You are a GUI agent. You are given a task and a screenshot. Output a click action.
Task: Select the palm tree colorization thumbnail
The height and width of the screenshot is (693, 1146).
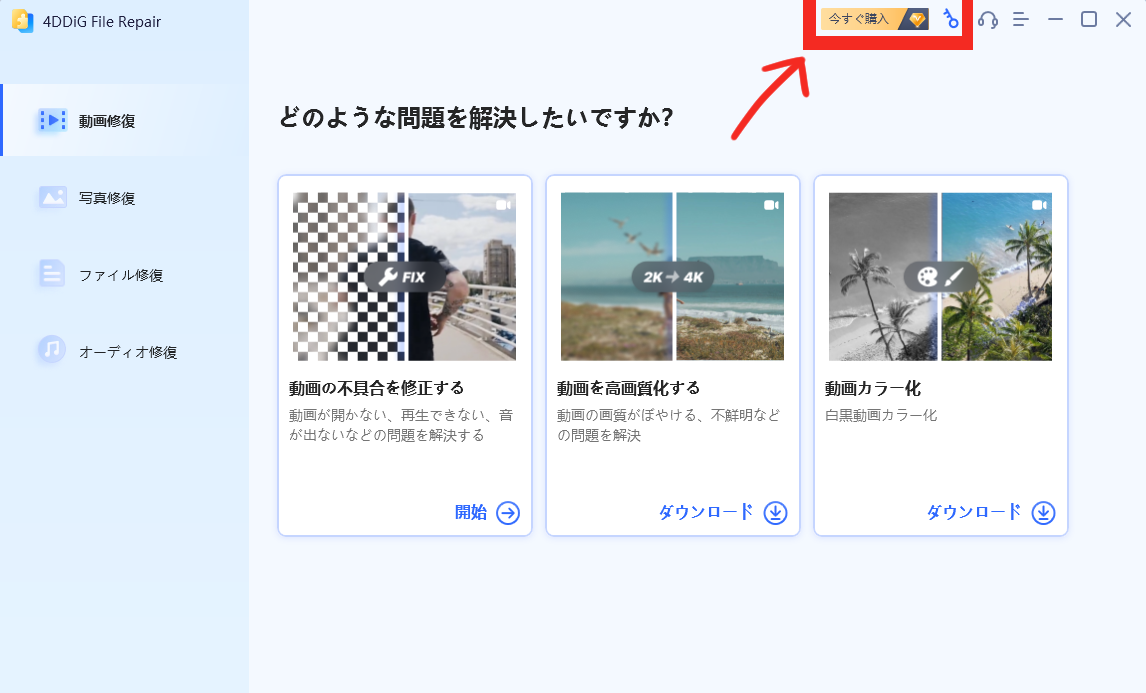(940, 276)
